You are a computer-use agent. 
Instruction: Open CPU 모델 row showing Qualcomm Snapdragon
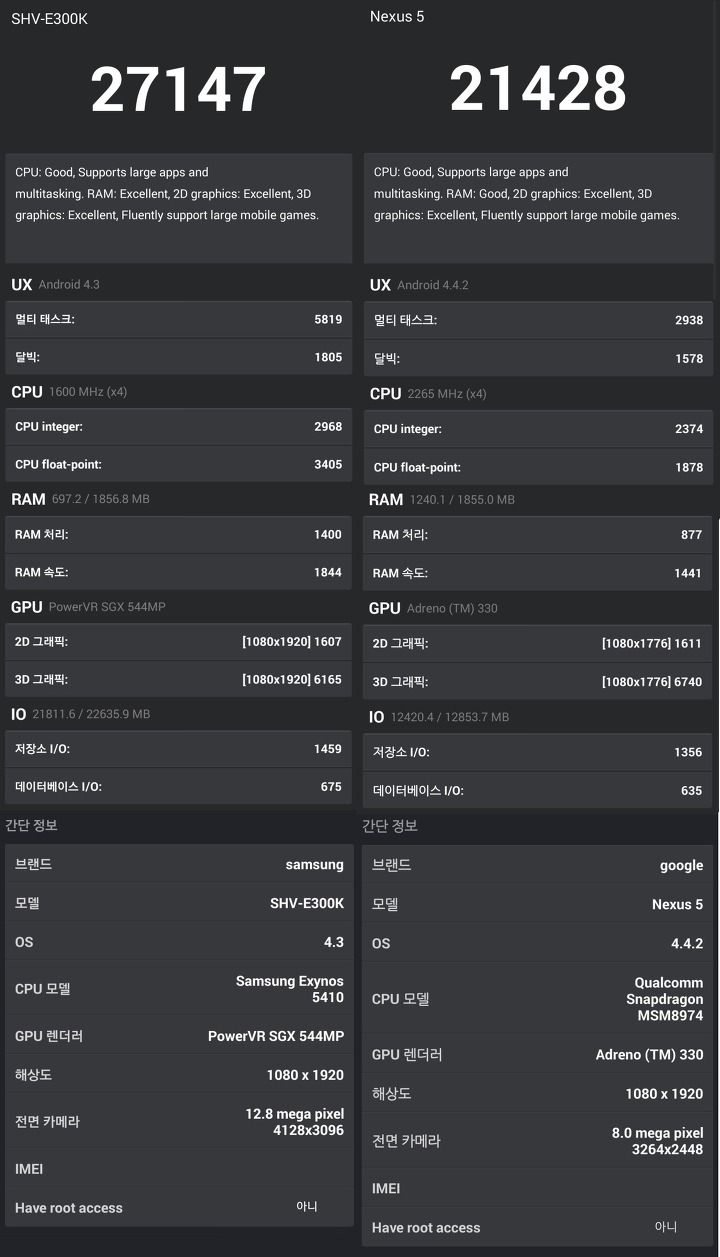click(x=538, y=999)
